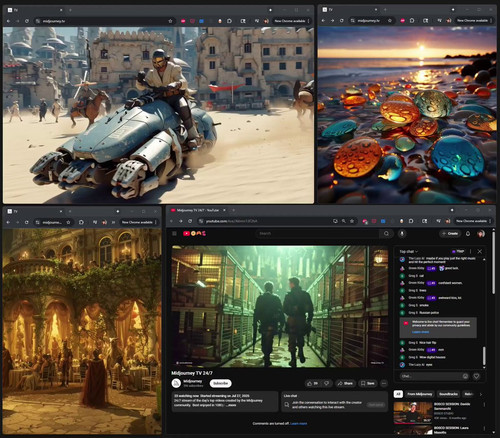Select the Soundtracks filter chip
Screen dimensions: 500x438
[448, 394]
